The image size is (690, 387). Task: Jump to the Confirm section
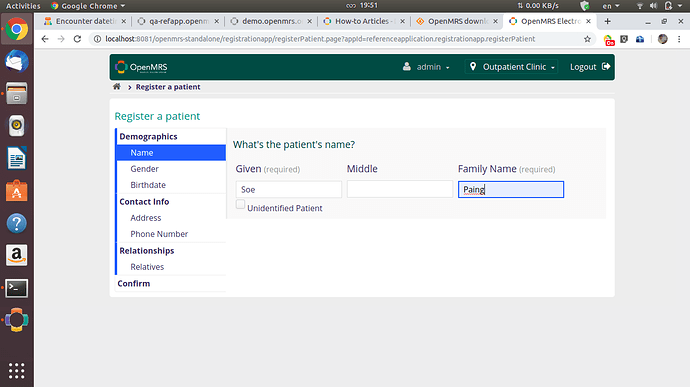tap(134, 284)
